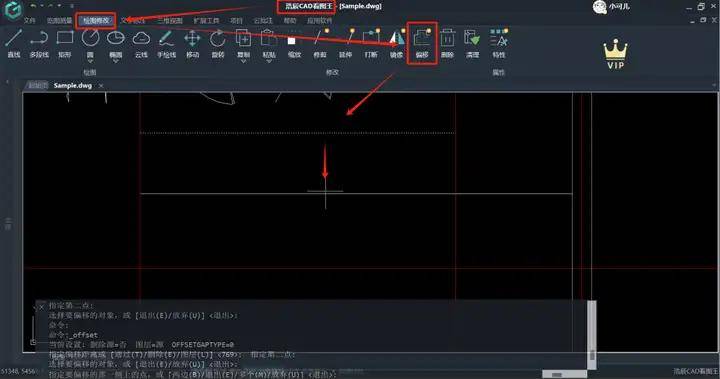
Task: Click the undo arrow in quick access bar
Action: 34,6
